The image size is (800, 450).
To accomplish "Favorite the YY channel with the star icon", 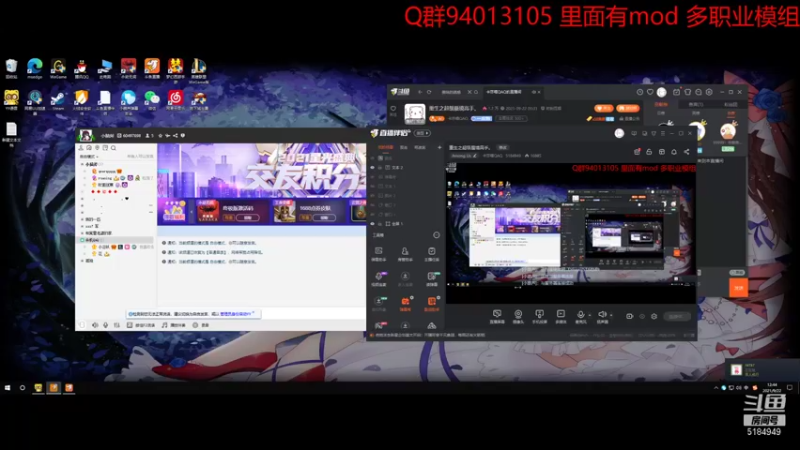I will click(x=161, y=136).
